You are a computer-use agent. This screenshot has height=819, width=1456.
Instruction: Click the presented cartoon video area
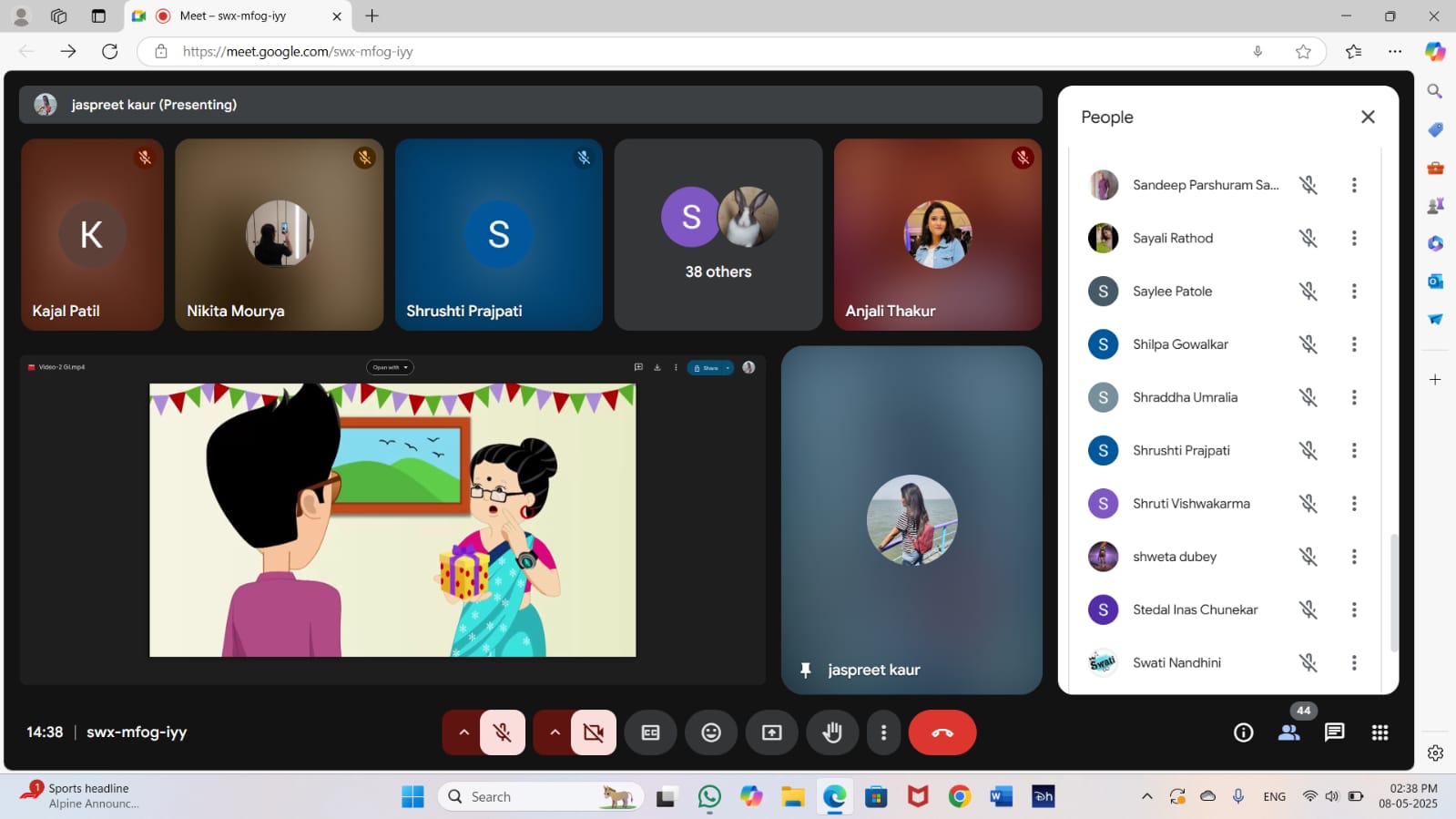(392, 519)
